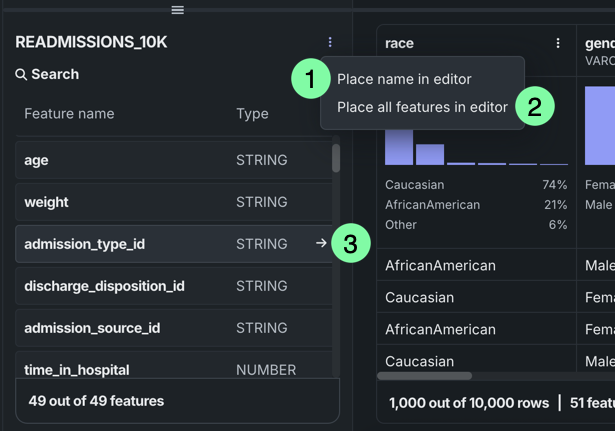Click the panel drag handle icon at top
This screenshot has width=615, height=431.
pos(177,10)
